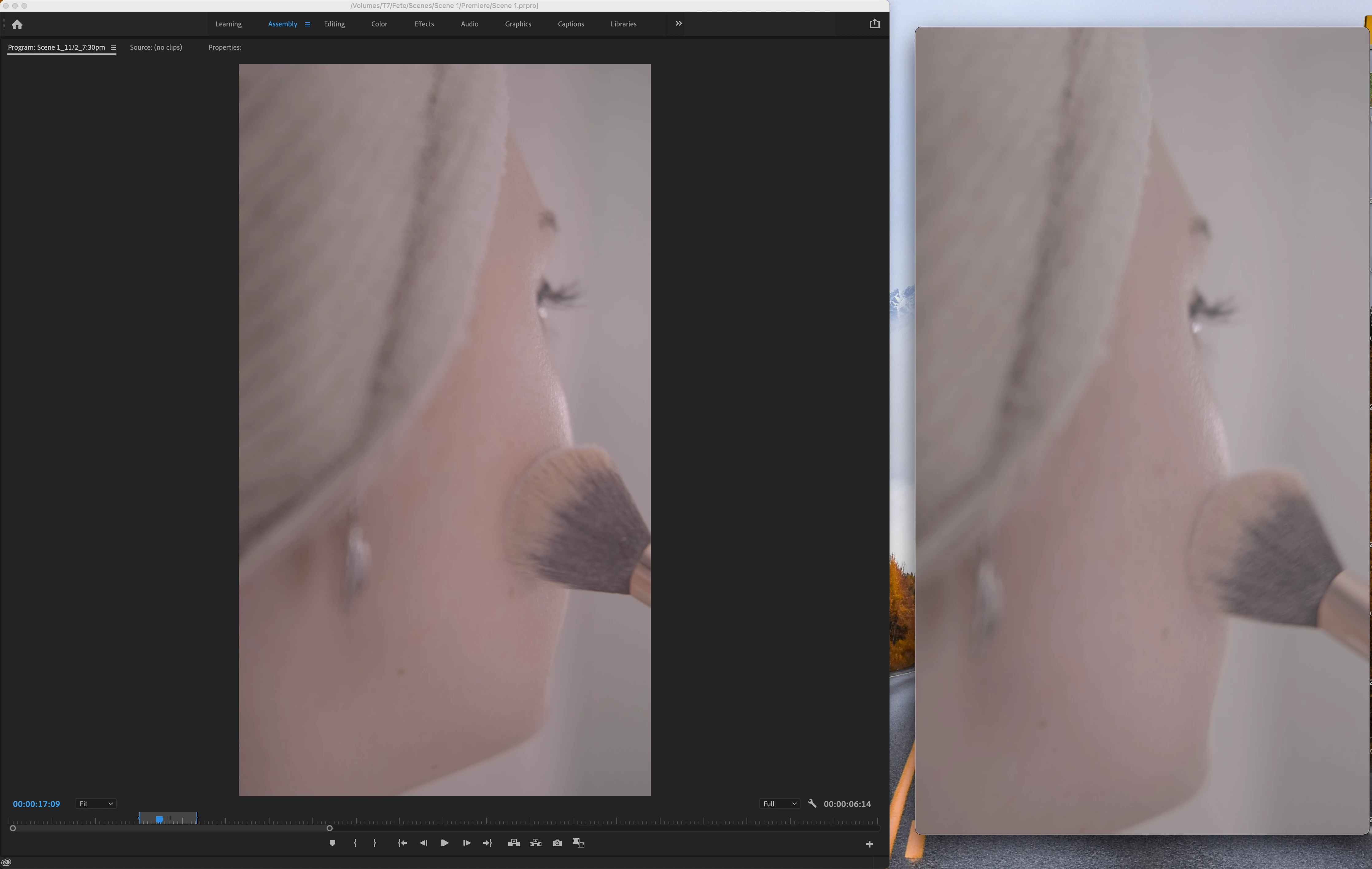Go to In point button
The width and height of the screenshot is (1372, 869).
pos(402,843)
